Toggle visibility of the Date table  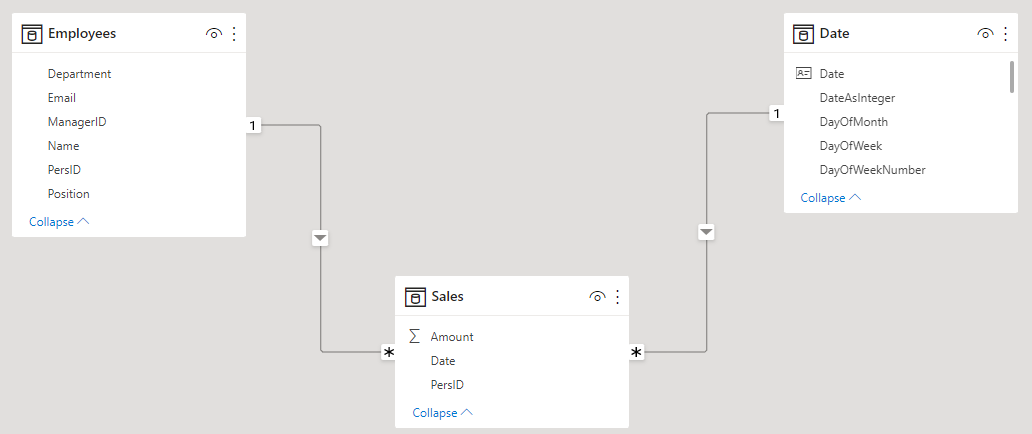[985, 34]
